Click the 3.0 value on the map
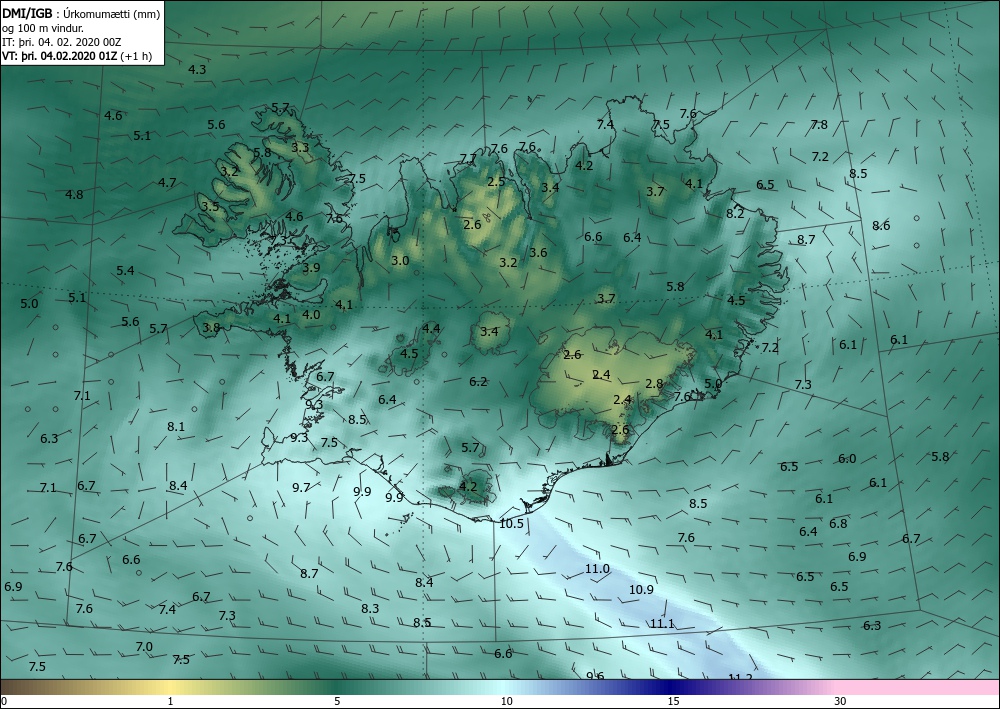Viewport: 1000px width, 709px height. click(400, 260)
